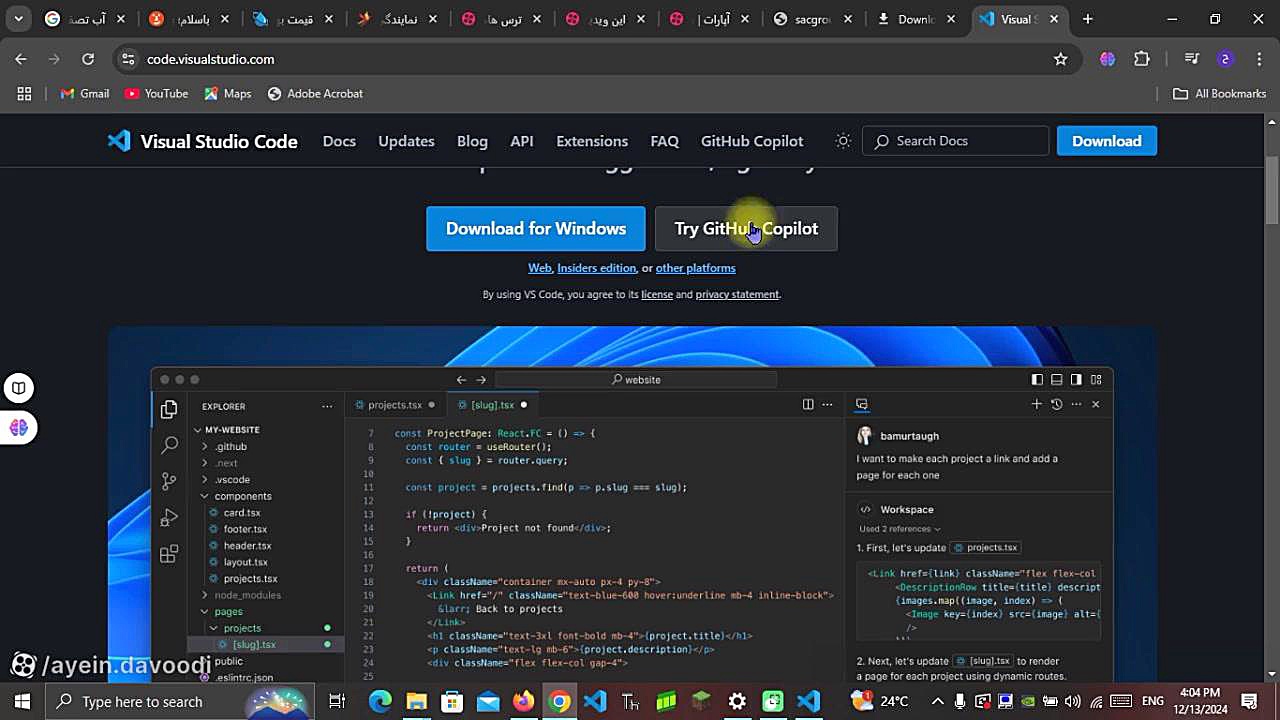Show hidden system tray icons
Image resolution: width=1280 pixels, height=720 pixels.
(x=937, y=701)
